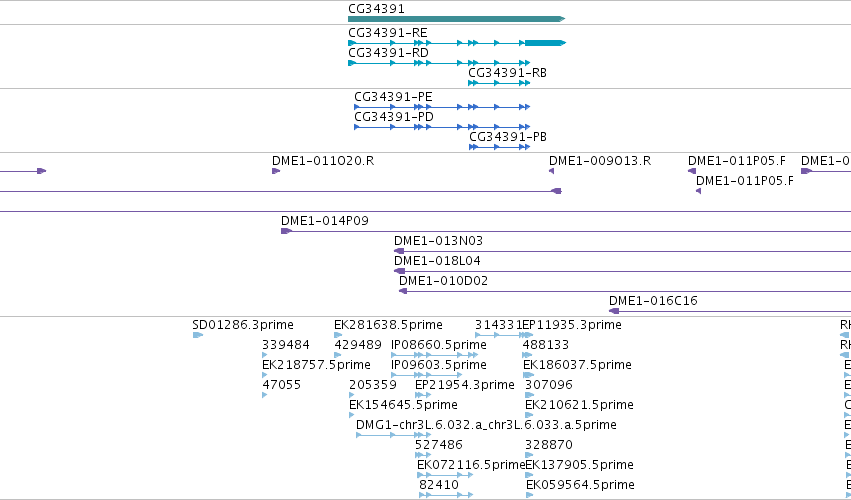Click the 328870 label

click(548, 445)
